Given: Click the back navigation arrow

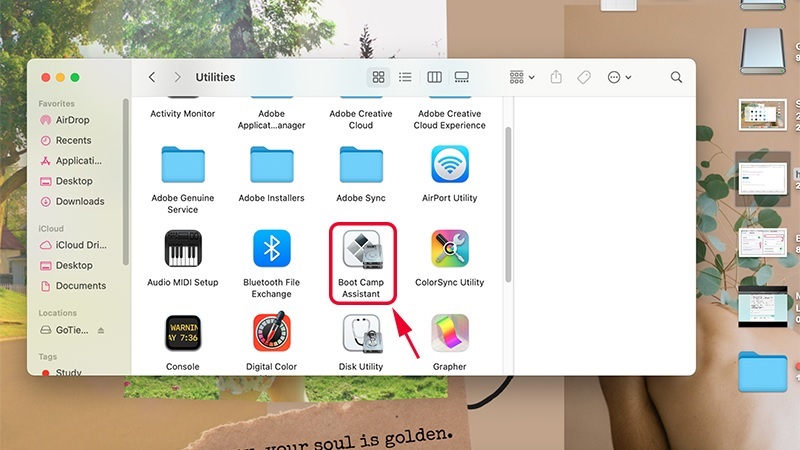Looking at the screenshot, I should coord(152,77).
